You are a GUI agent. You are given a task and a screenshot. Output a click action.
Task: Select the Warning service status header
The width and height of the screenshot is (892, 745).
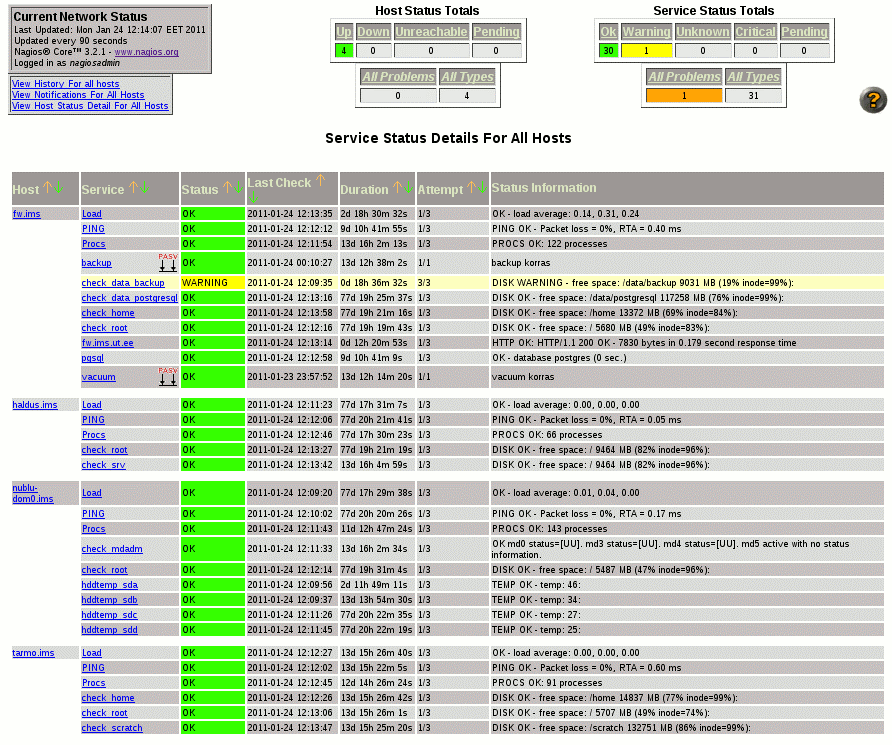pyautogui.click(x=646, y=32)
